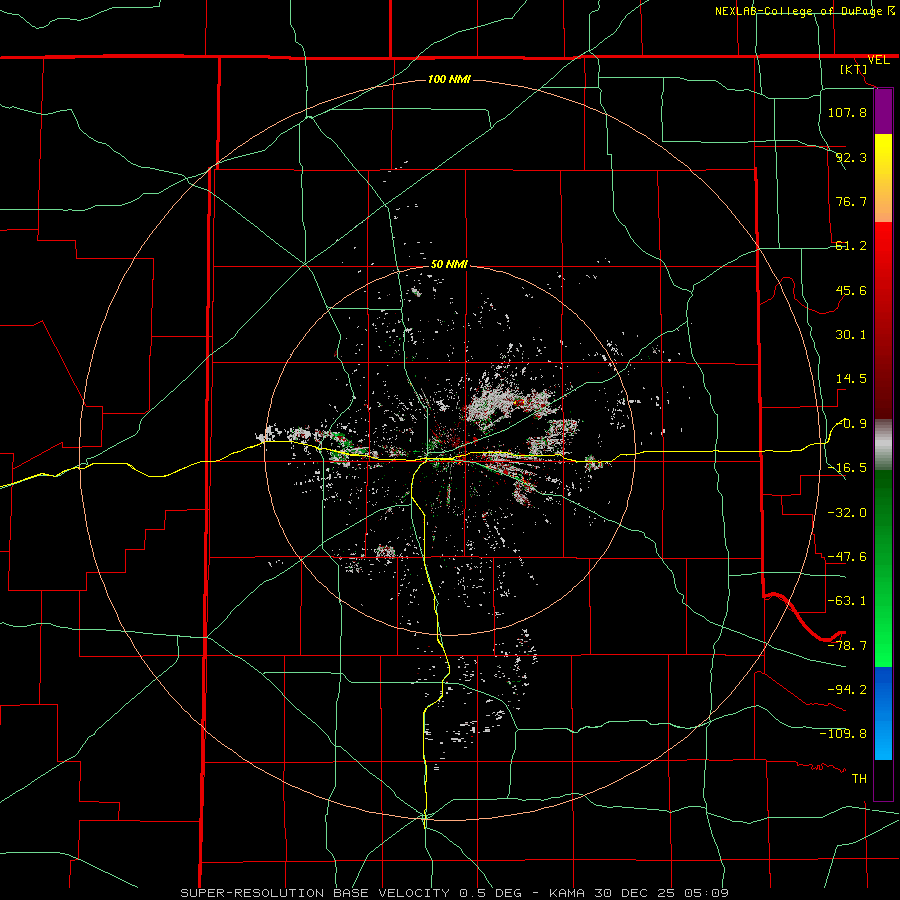The height and width of the screenshot is (900, 900).
Task: Select the -32.0 velocity scale value
Action: pyautogui.click(x=847, y=512)
